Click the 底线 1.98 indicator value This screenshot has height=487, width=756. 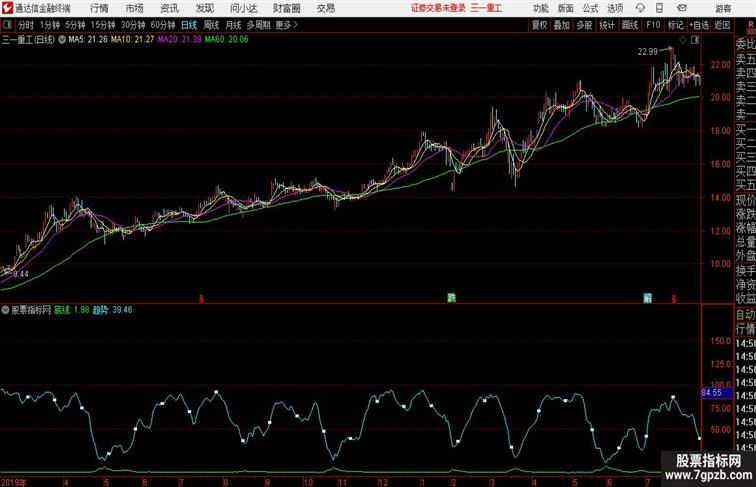click(71, 310)
